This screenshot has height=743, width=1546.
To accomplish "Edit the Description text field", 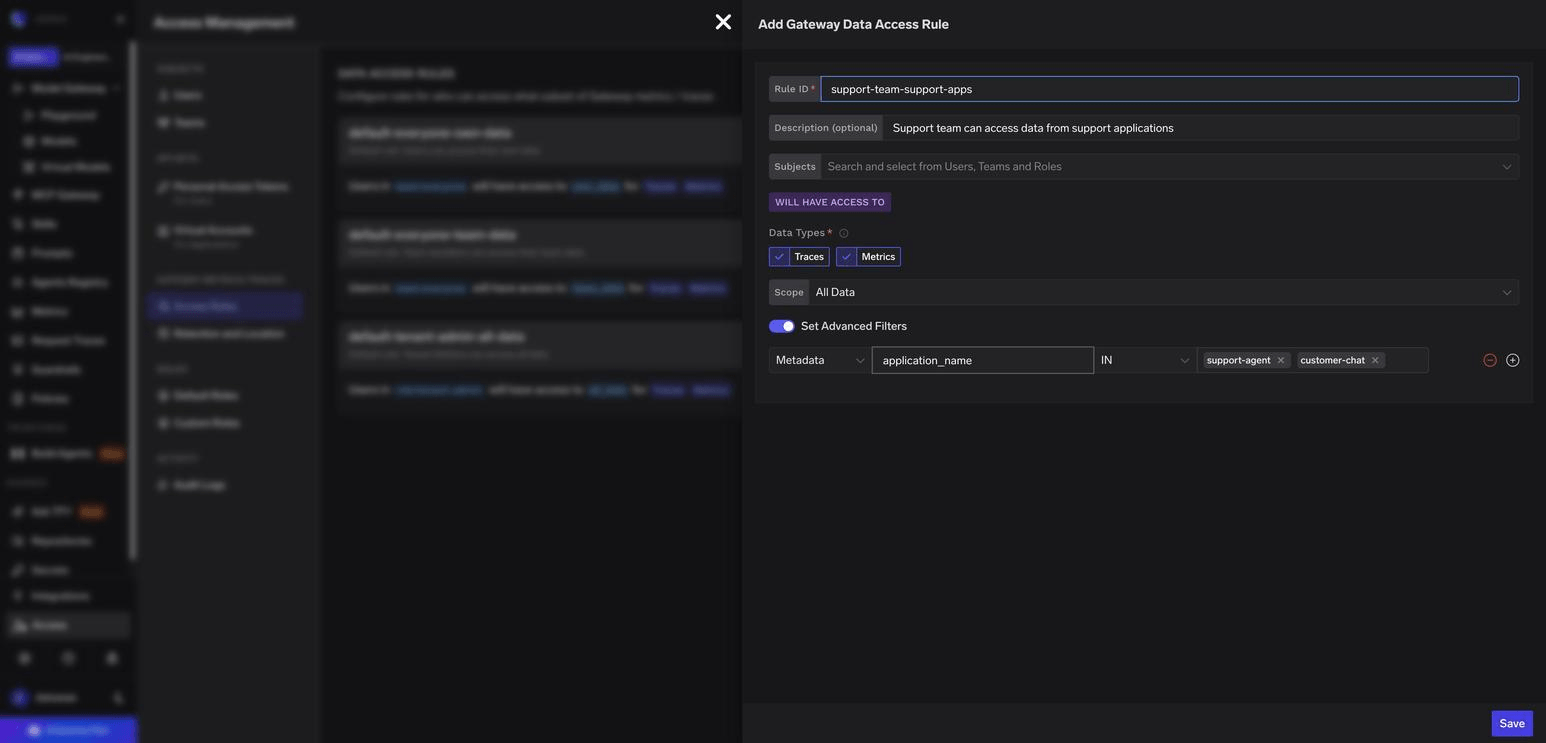I will [1200, 128].
